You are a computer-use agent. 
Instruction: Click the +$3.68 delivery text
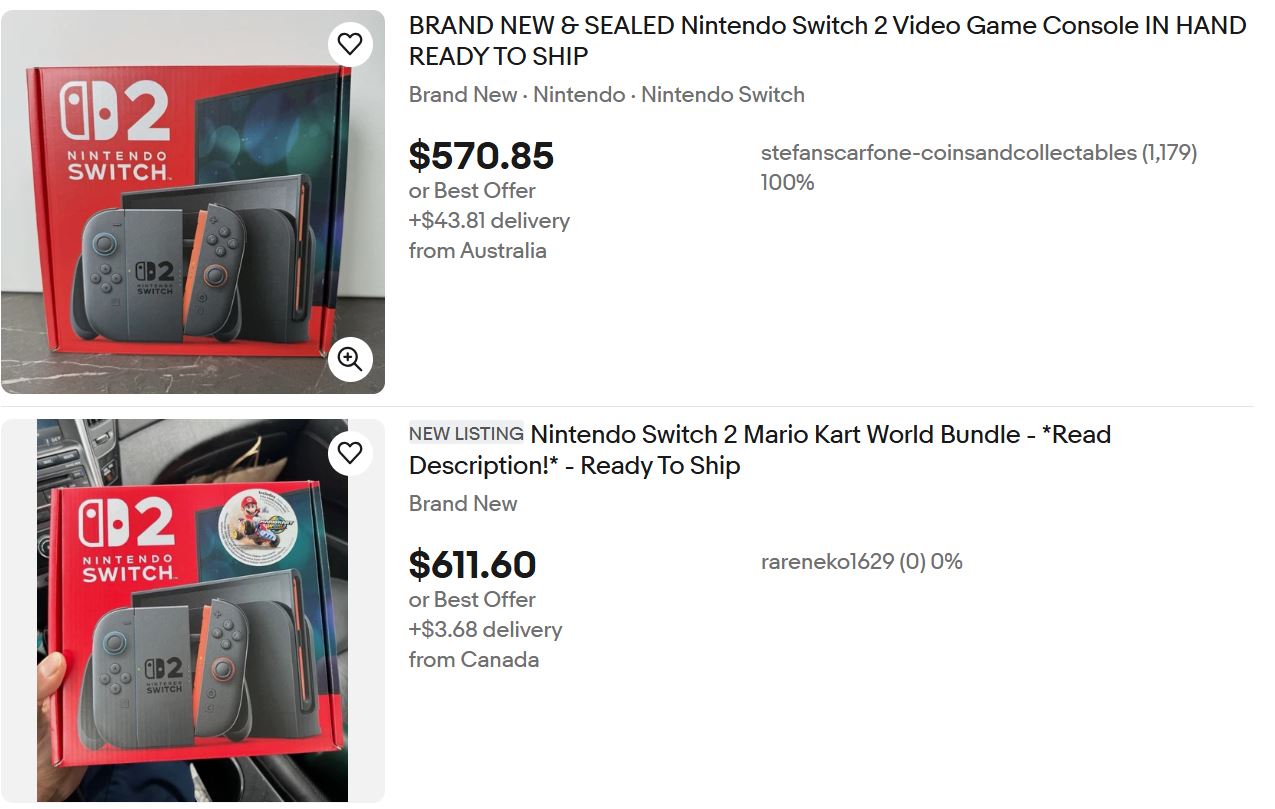485,630
